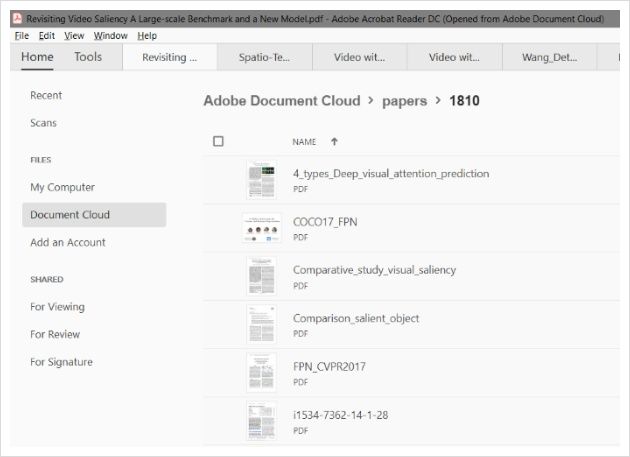Open shared For Review list

tap(55, 334)
